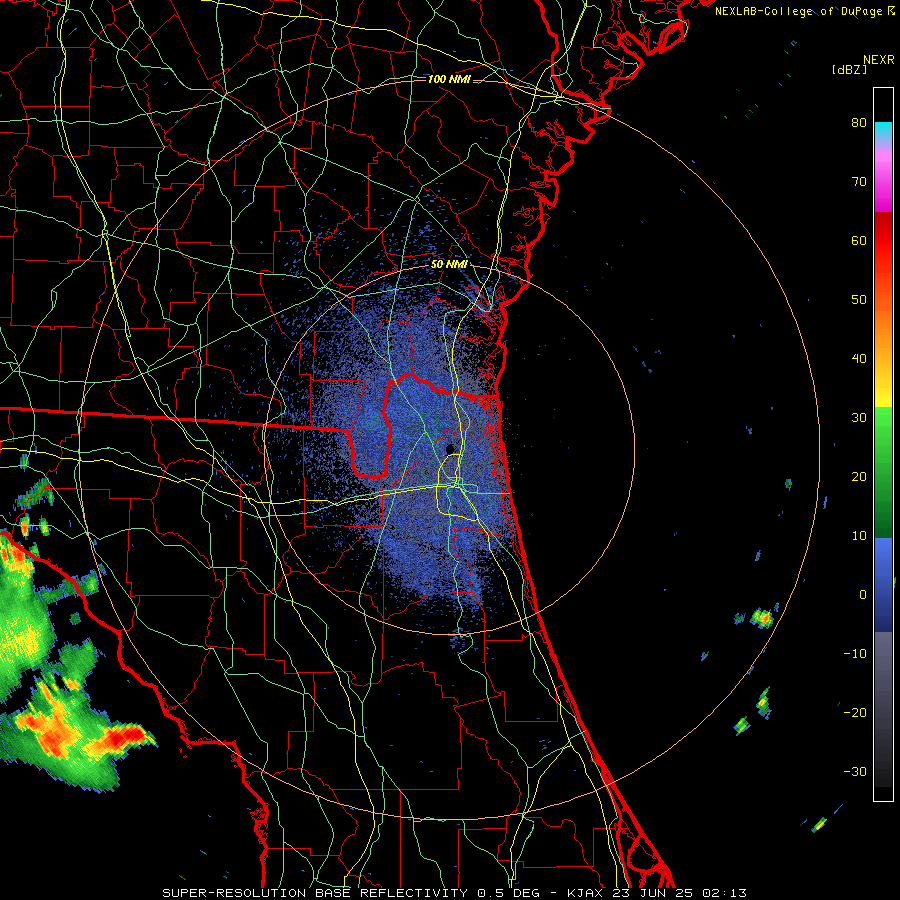Viewport: 900px width, 900px height.
Task: Click the 40 value on the dBZ scale
Action: [x=859, y=359]
